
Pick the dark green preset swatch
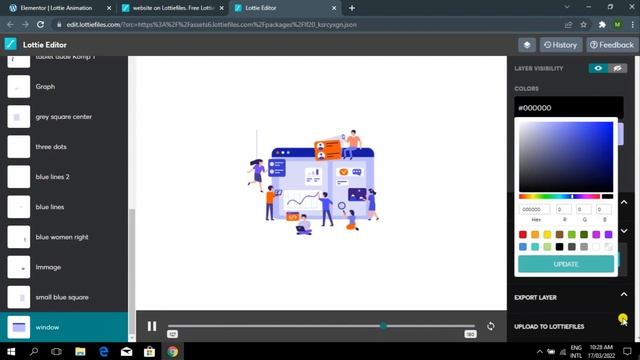point(584,234)
